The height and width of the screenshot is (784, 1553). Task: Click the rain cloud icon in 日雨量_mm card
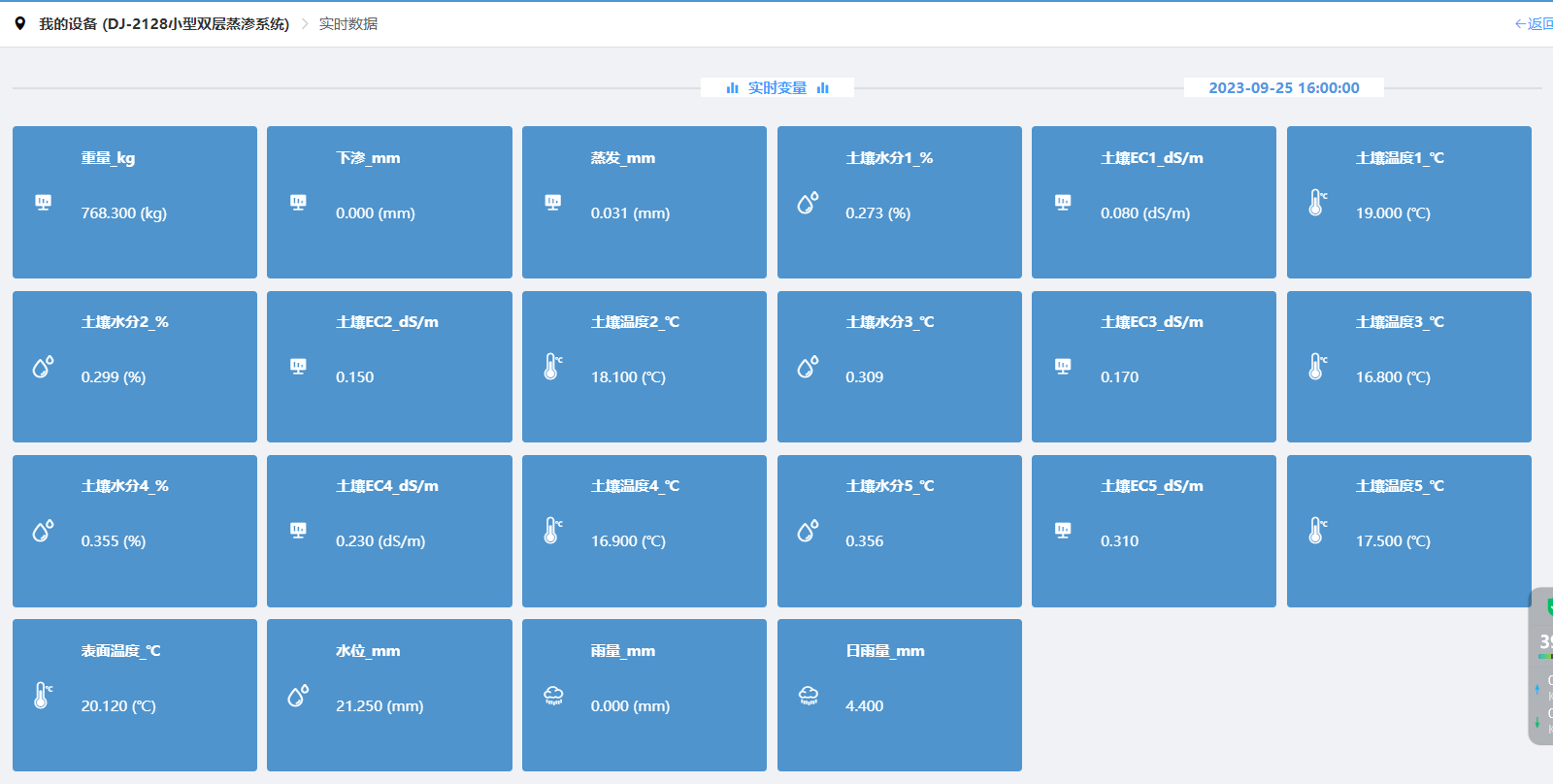(x=808, y=695)
